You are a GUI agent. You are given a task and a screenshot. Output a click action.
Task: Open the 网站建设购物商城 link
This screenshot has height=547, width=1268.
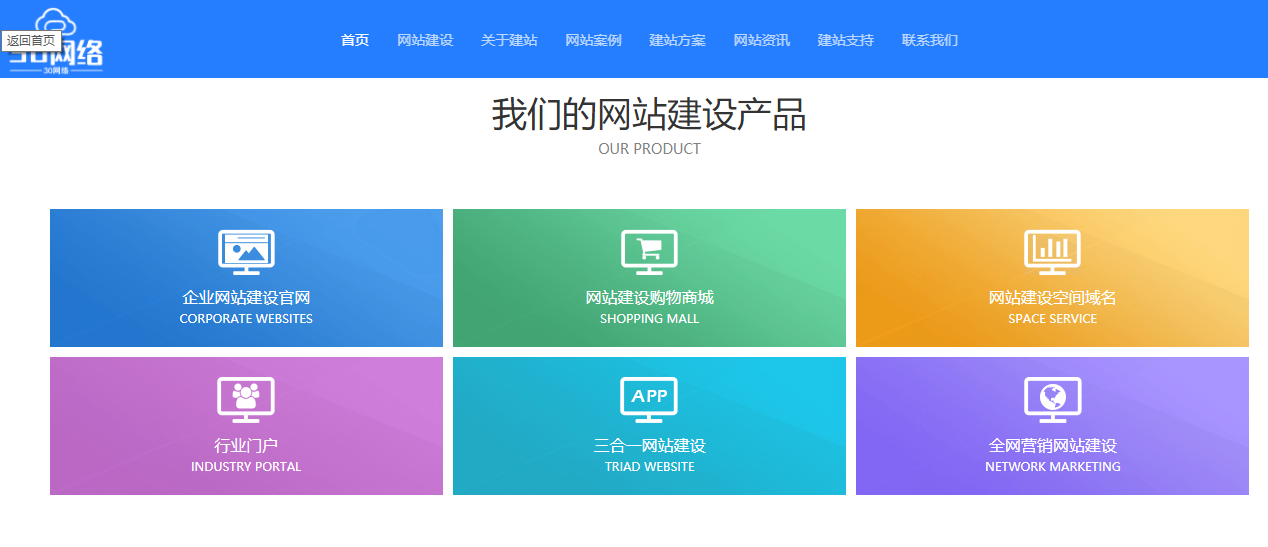(649, 298)
